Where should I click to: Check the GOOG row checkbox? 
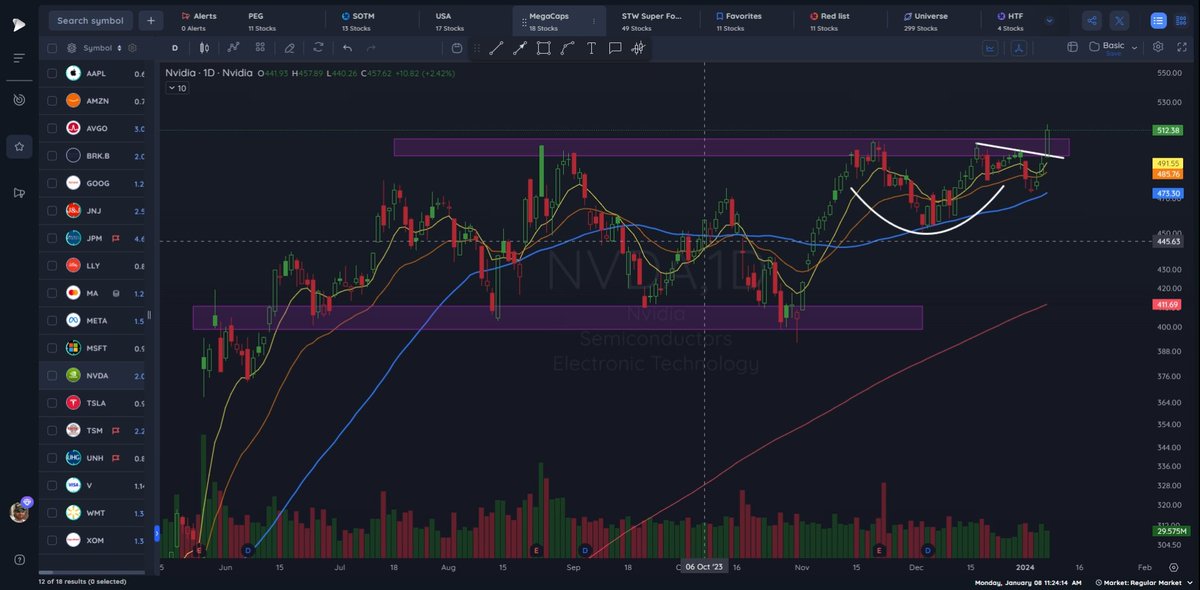[52, 184]
